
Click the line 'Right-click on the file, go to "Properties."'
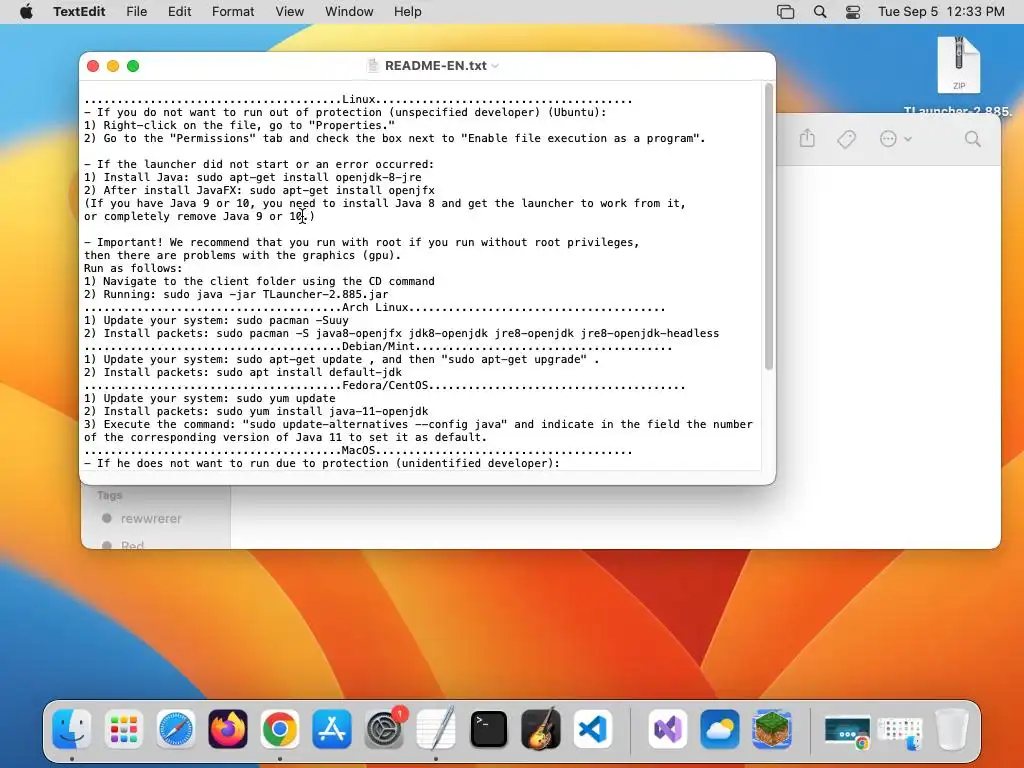tap(239, 125)
